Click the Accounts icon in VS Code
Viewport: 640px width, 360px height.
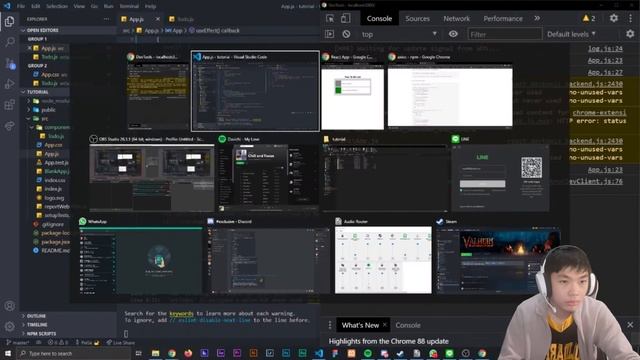coord(9,306)
